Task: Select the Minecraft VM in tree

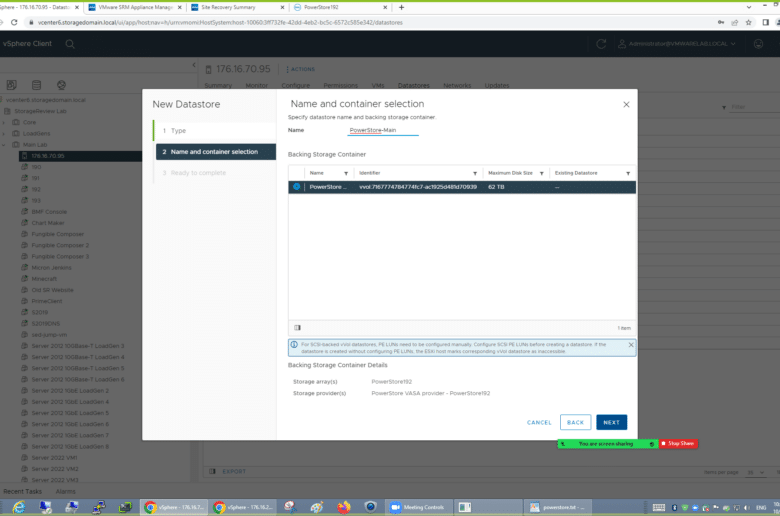Action: tap(44, 279)
